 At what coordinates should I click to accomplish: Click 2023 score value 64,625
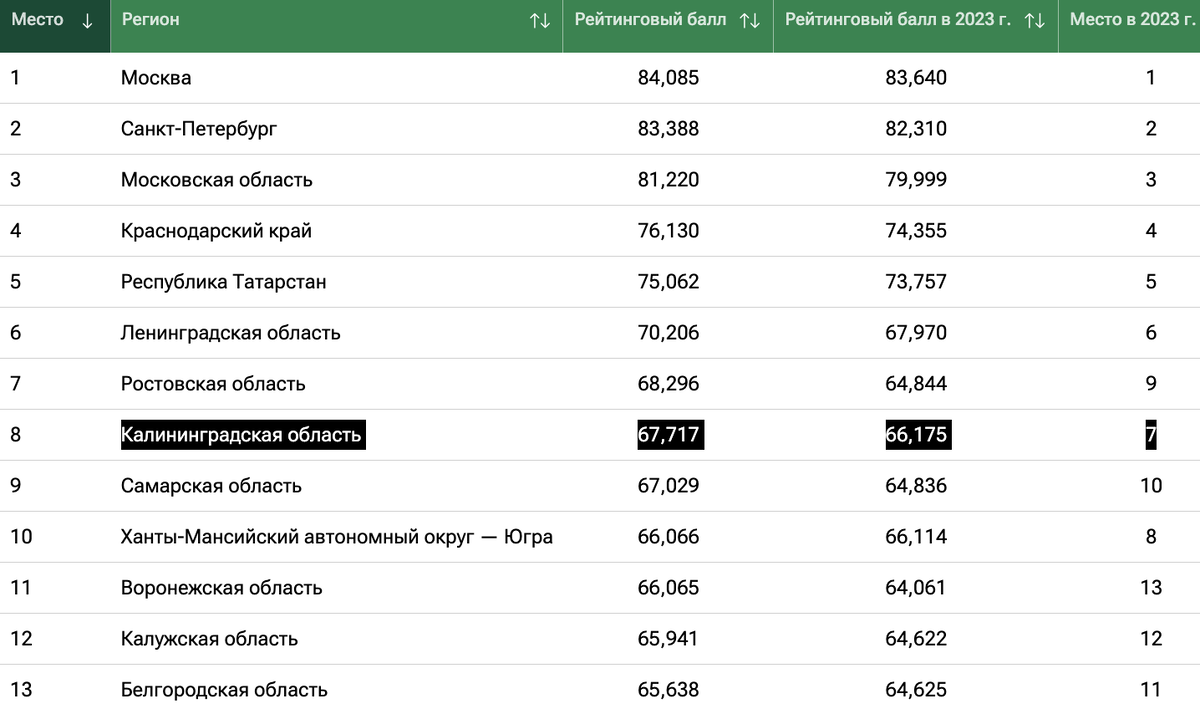click(916, 690)
